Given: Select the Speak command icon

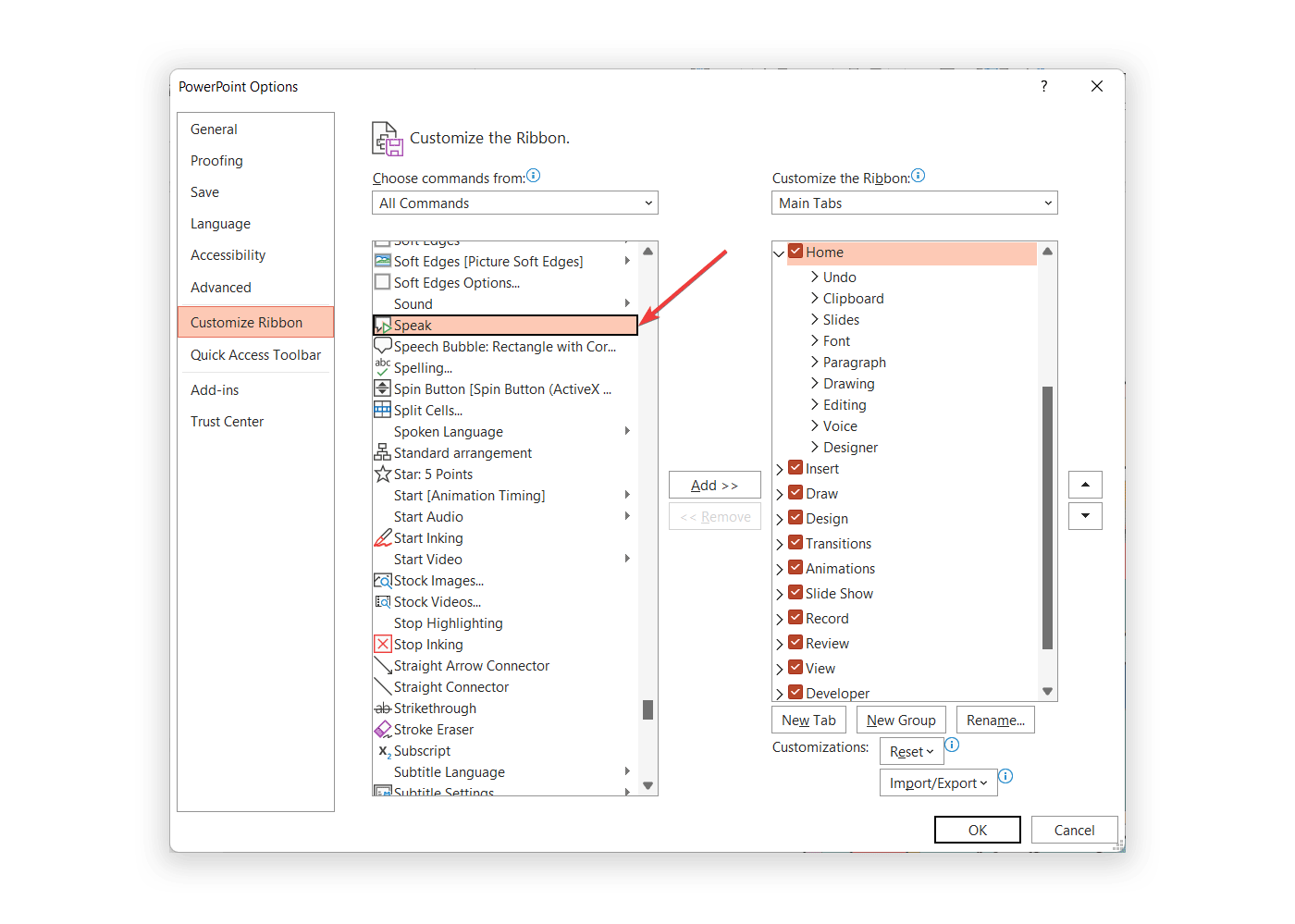Looking at the screenshot, I should [382, 326].
